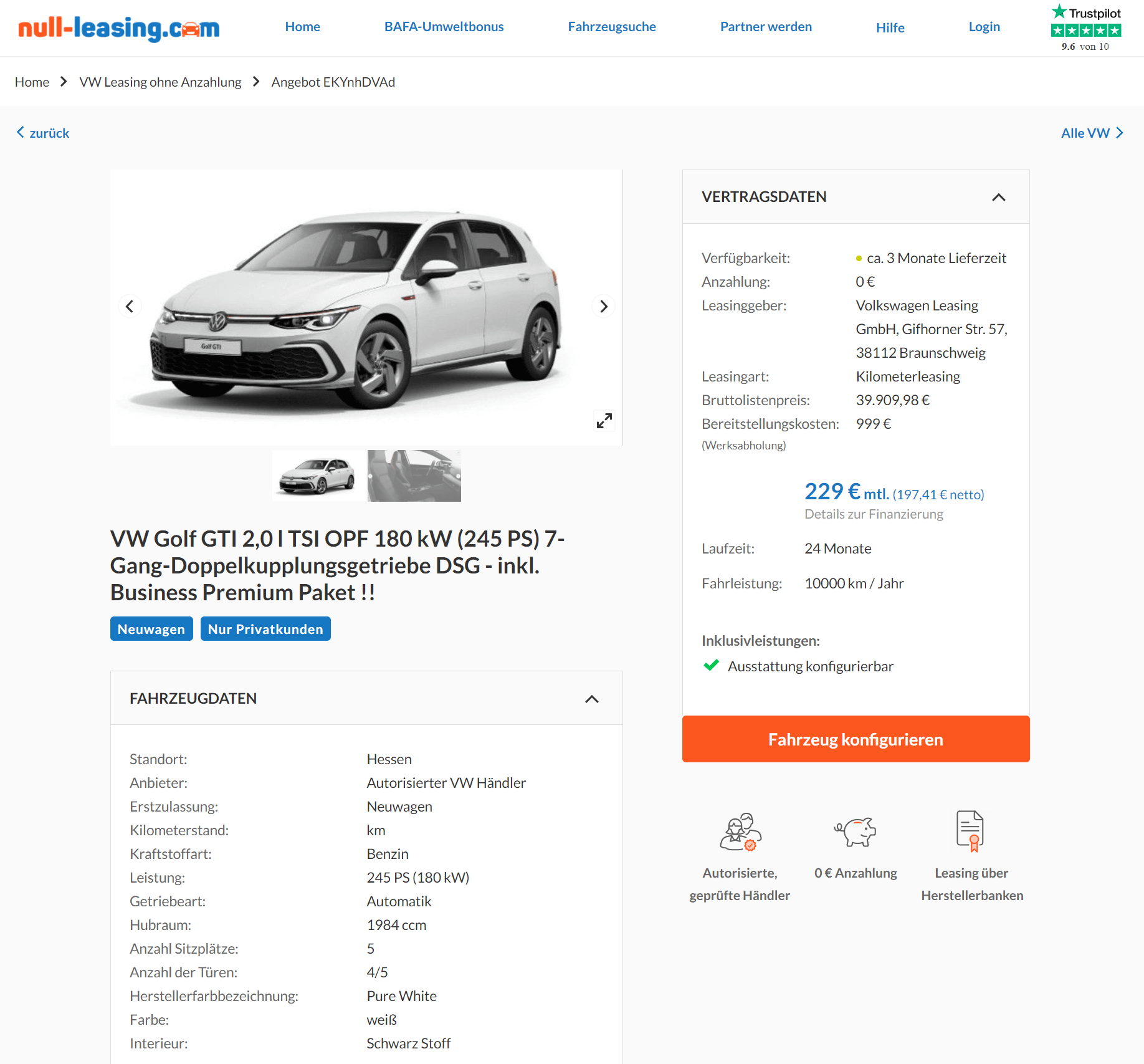The height and width of the screenshot is (1064, 1144).
Task: Click the Fahrzeug konfigurieren button
Action: coord(856,739)
